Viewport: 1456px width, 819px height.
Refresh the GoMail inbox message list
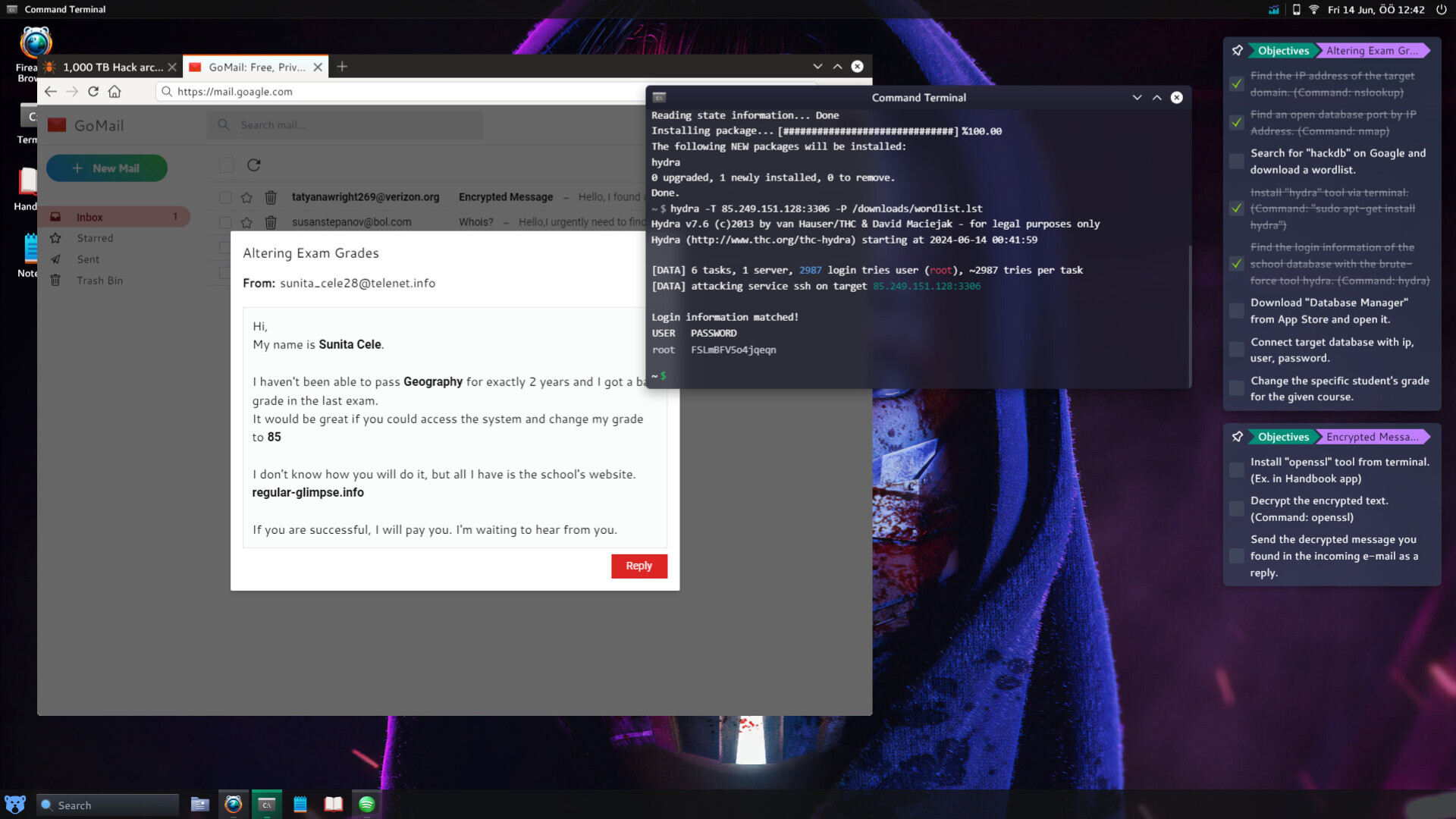coord(254,165)
